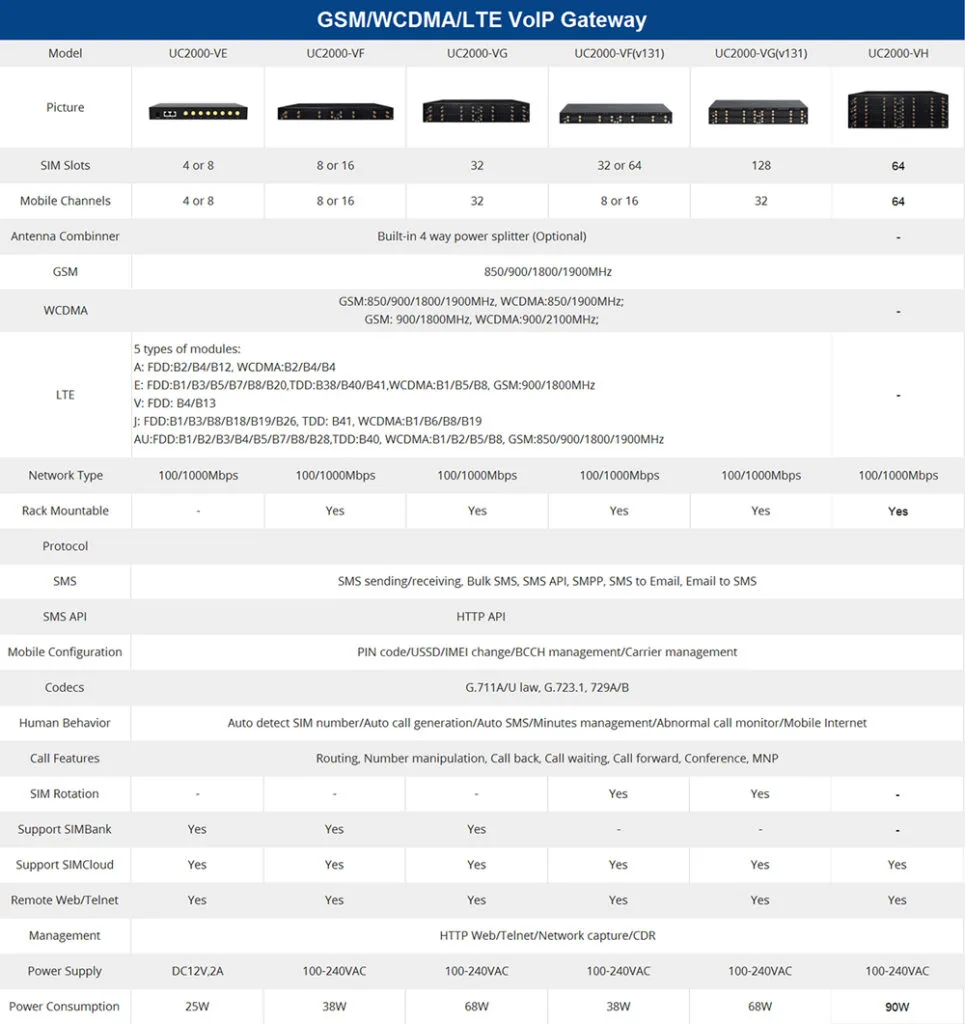Select the 90W Power Consumption value
This screenshot has height=1024, width=965.
pos(897,1006)
